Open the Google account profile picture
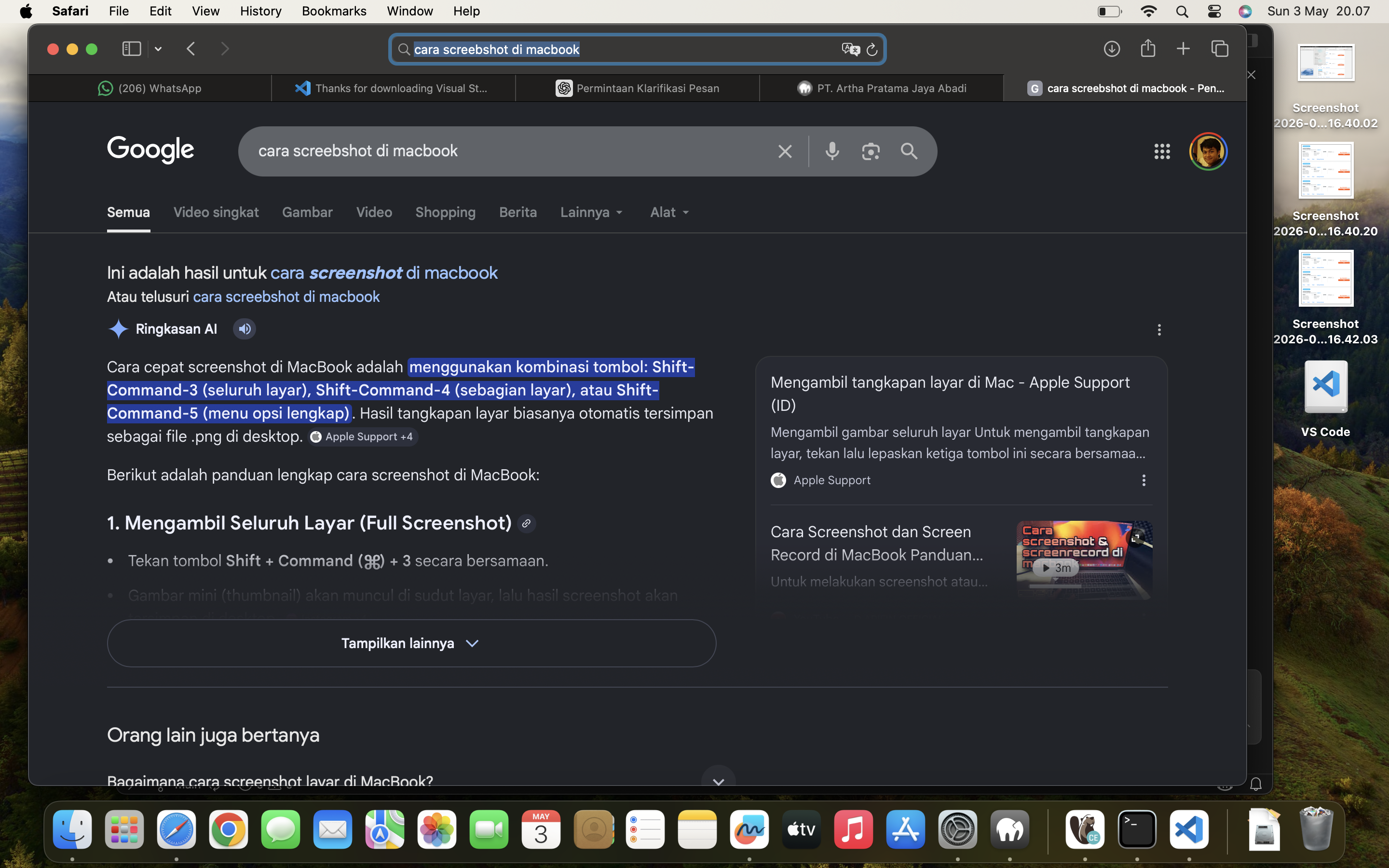 click(1208, 151)
